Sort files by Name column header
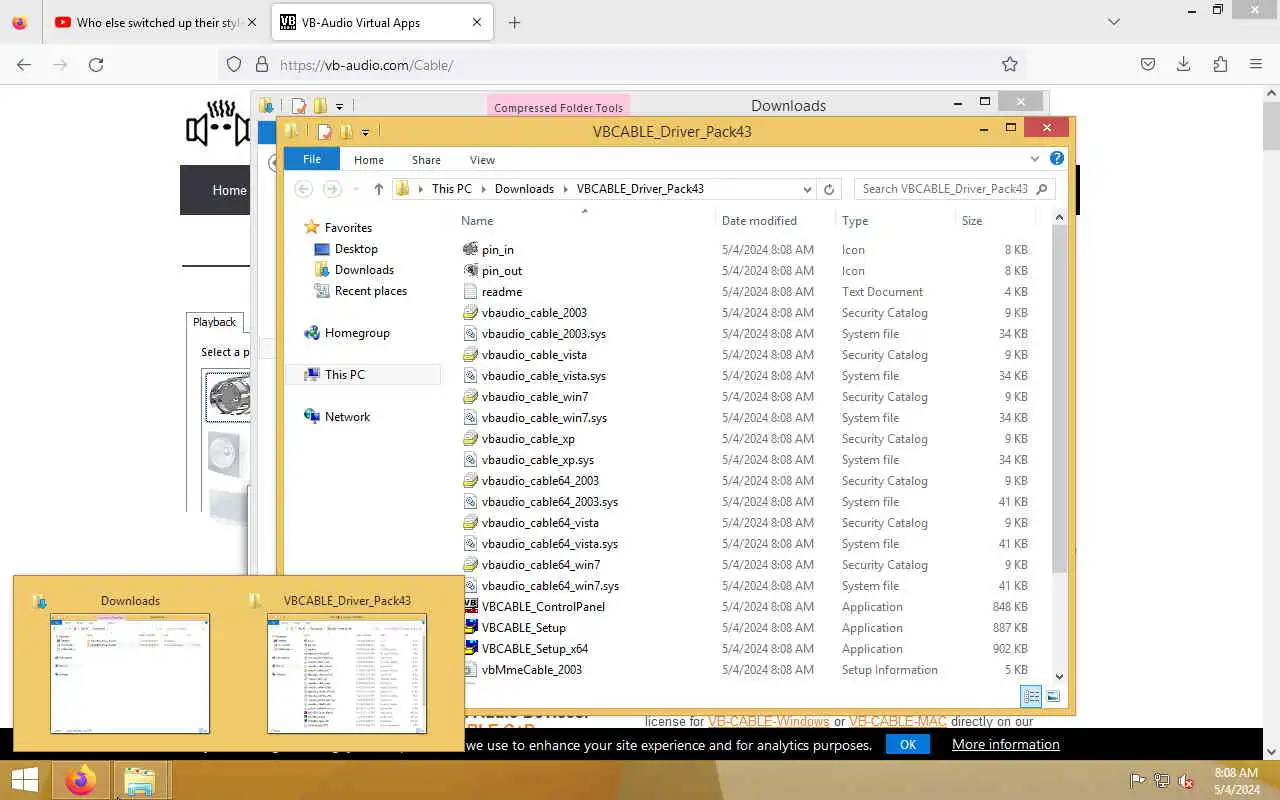Image resolution: width=1280 pixels, height=800 pixels. pyautogui.click(x=585, y=220)
